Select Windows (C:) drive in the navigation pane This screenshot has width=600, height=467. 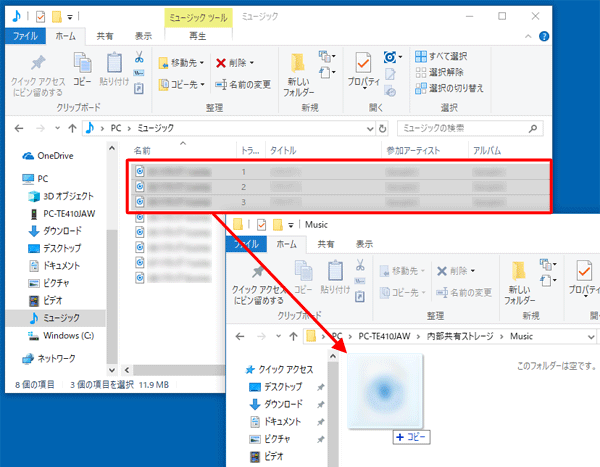pyautogui.click(x=68, y=334)
